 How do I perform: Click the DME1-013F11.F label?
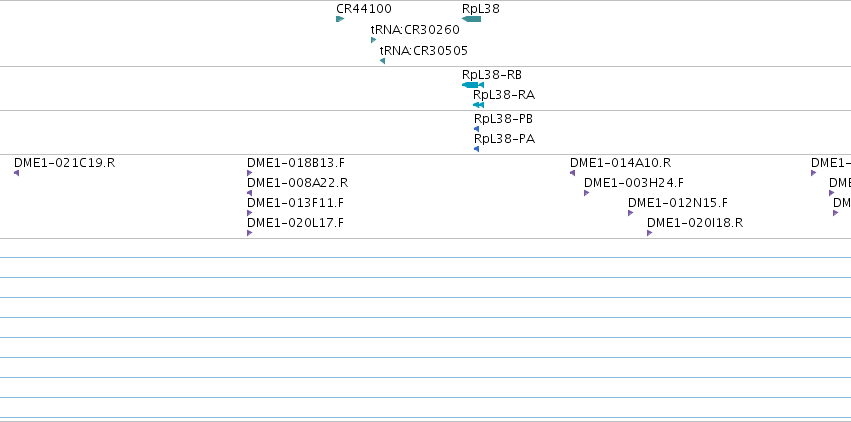[296, 203]
